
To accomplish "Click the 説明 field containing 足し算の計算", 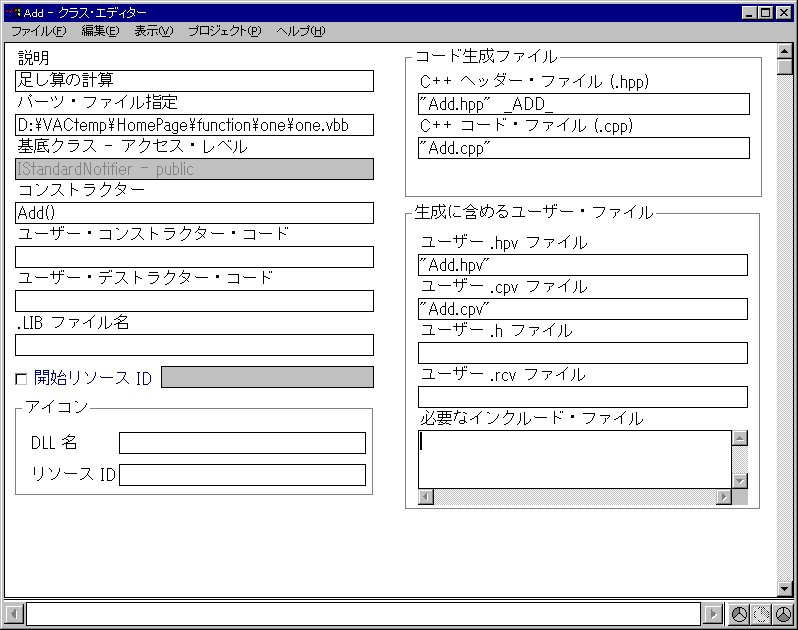I will coord(194,81).
